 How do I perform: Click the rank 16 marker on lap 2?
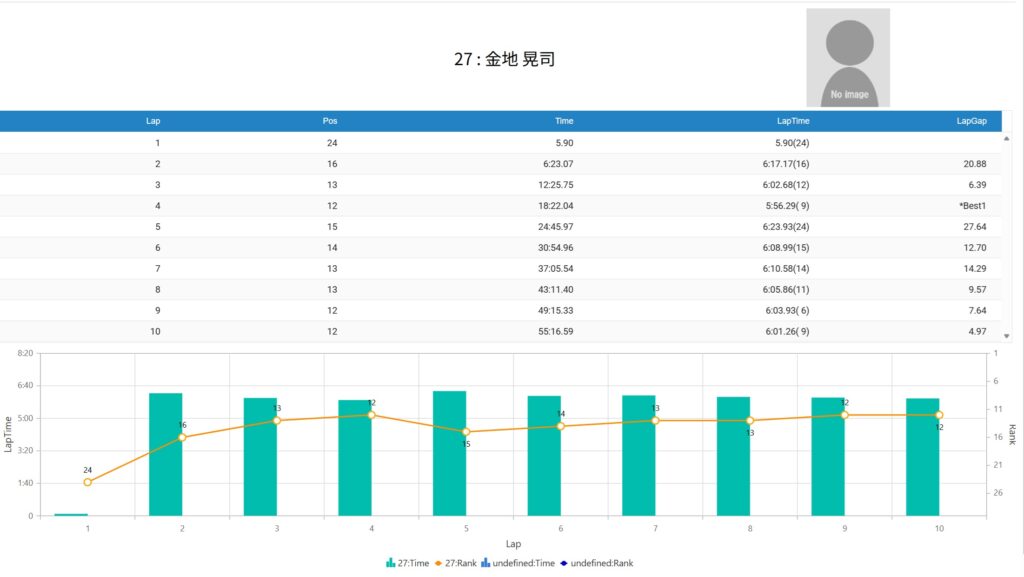point(182,437)
